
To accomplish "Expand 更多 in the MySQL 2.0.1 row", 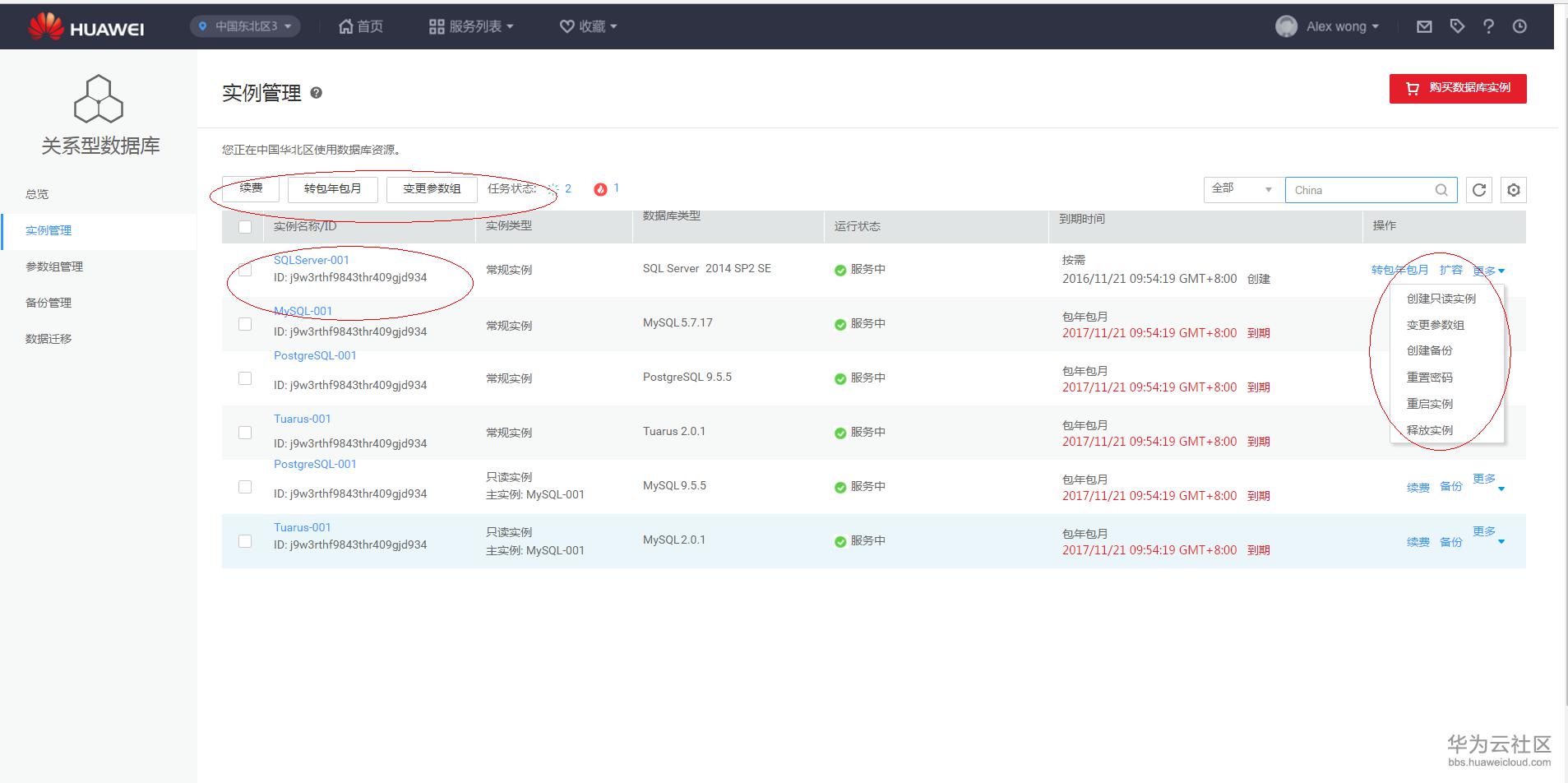I will tap(1489, 535).
